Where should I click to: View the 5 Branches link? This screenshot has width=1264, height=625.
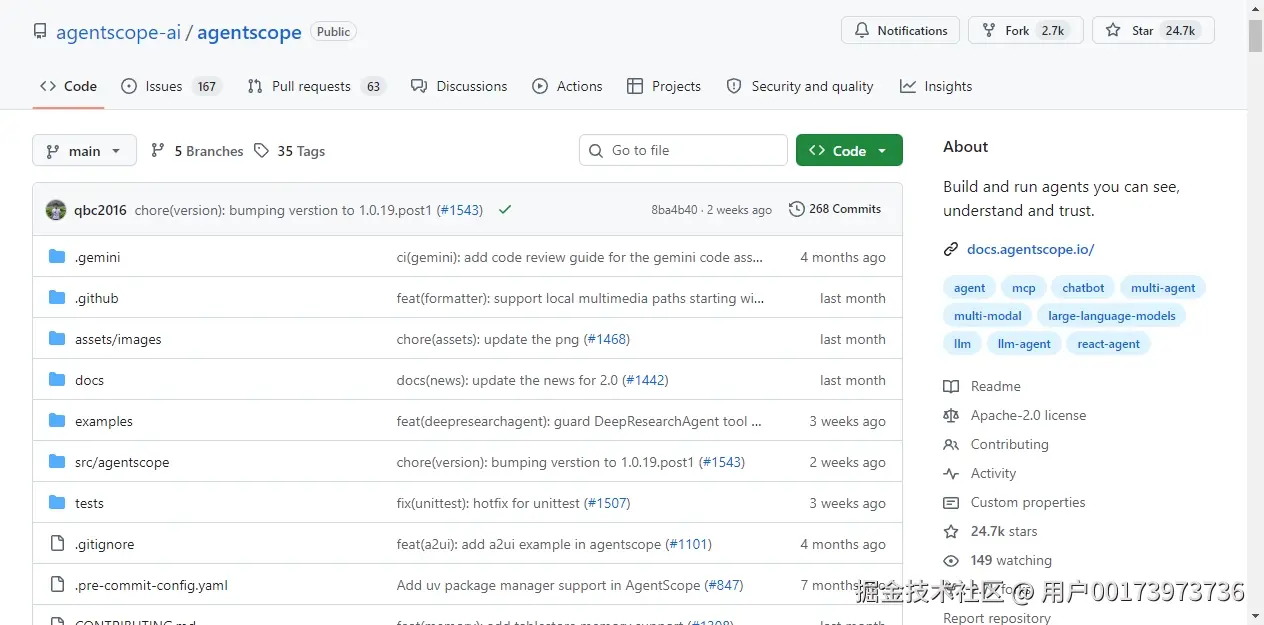tap(197, 151)
